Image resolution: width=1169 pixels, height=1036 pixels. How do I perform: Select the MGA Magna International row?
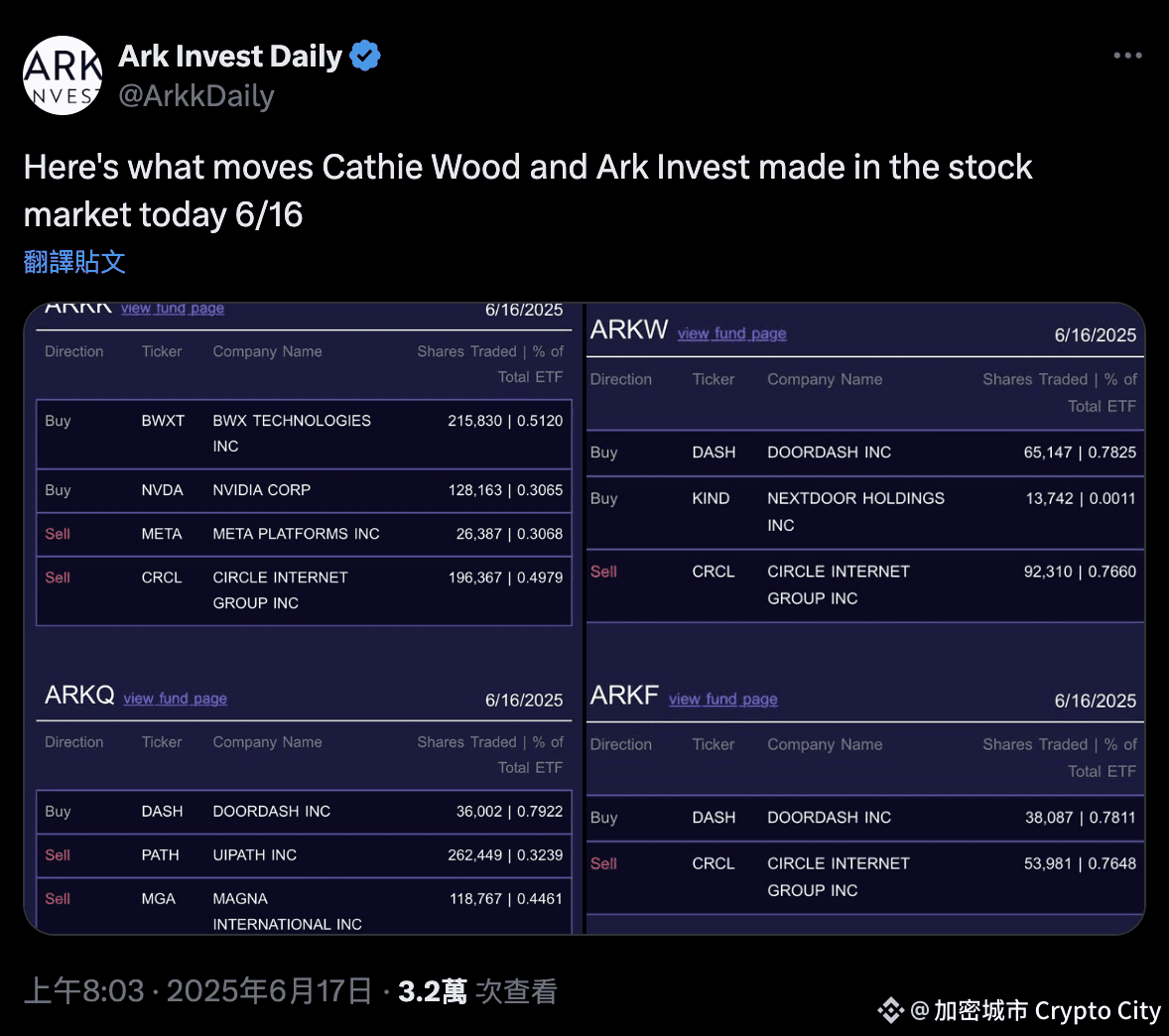[305, 906]
